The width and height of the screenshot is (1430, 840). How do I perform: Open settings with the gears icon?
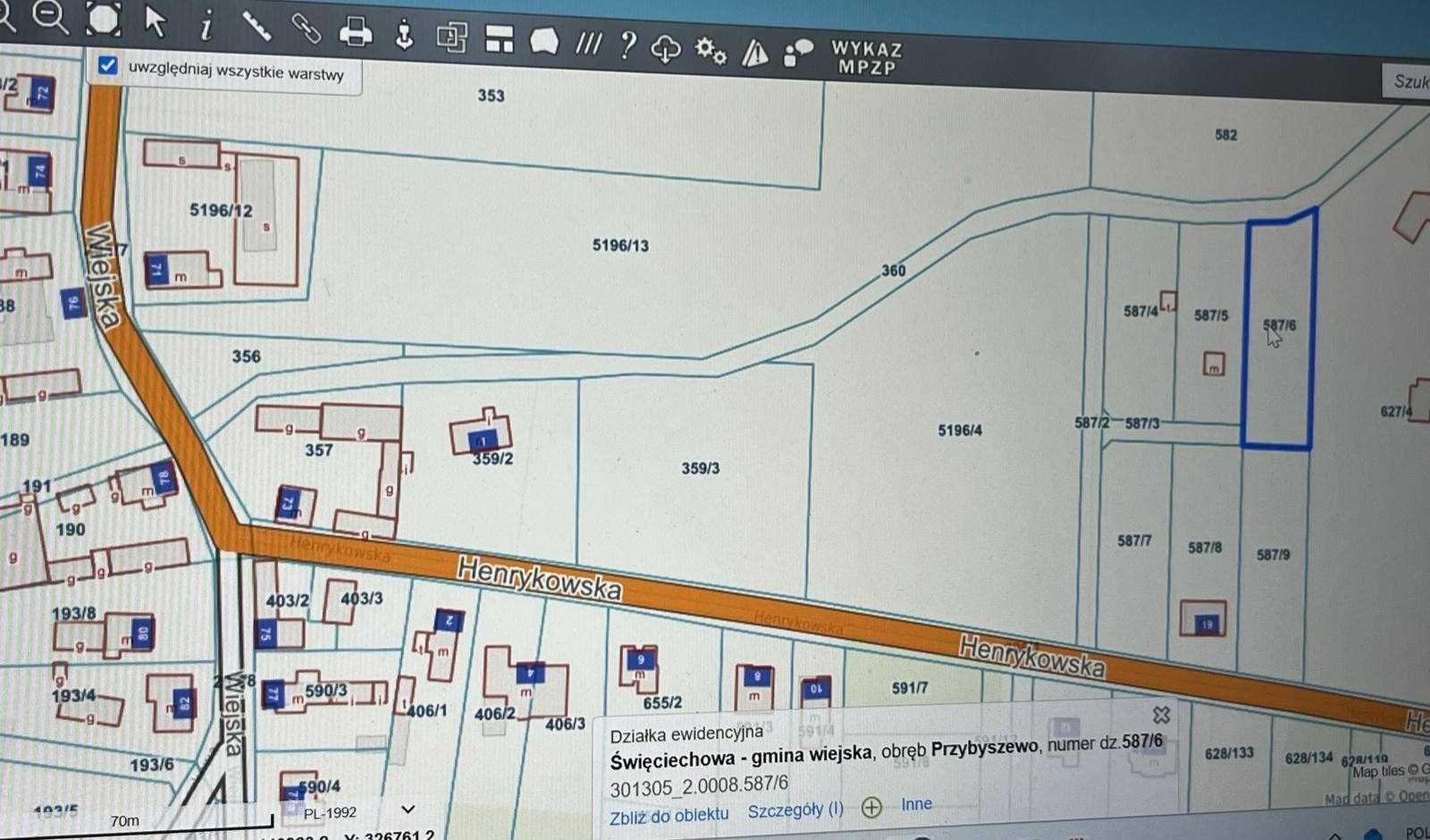pos(711,51)
